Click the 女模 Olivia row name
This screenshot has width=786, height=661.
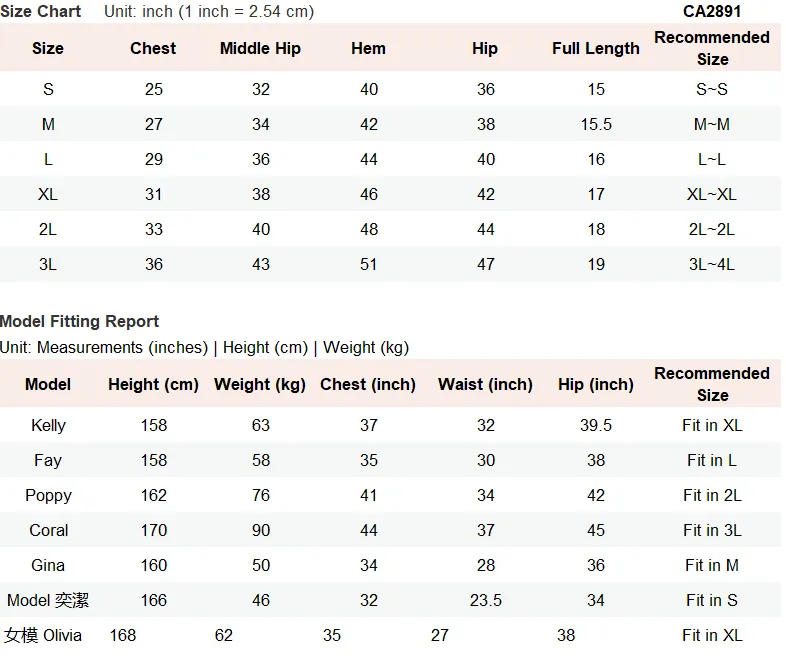pos(43,635)
